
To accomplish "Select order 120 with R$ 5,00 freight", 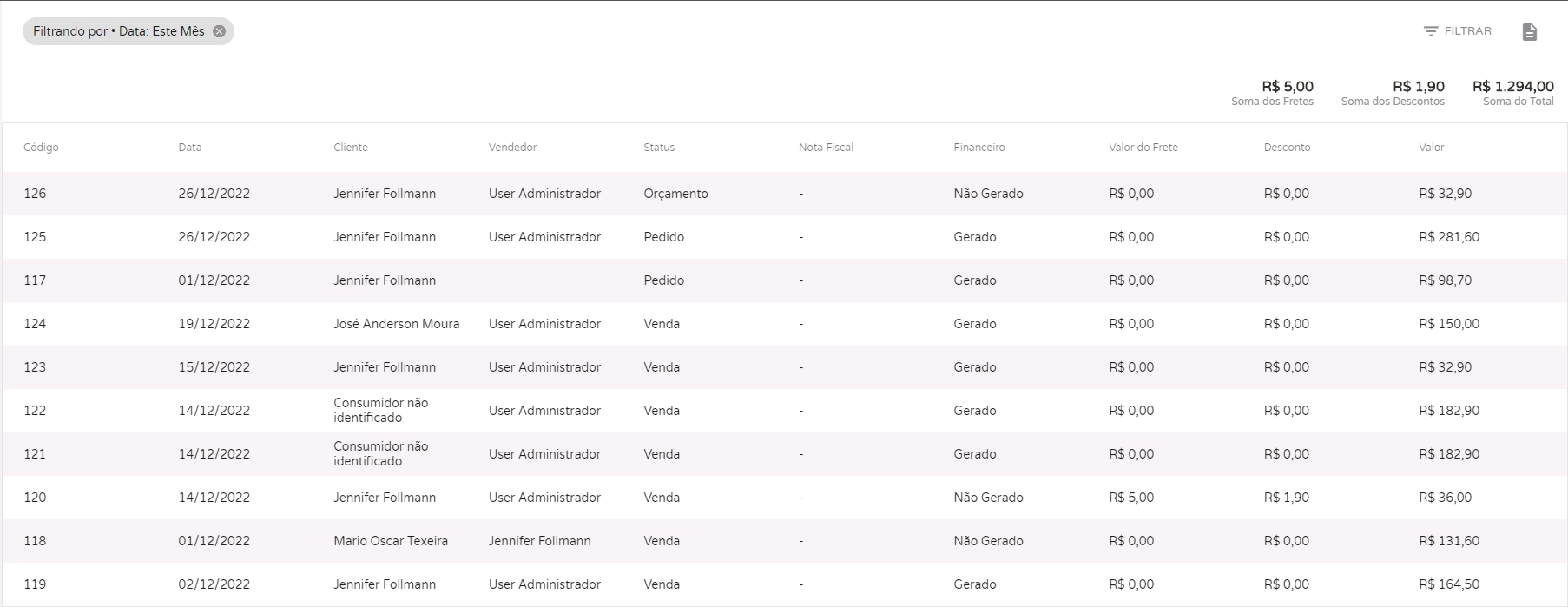I will pos(35,498).
